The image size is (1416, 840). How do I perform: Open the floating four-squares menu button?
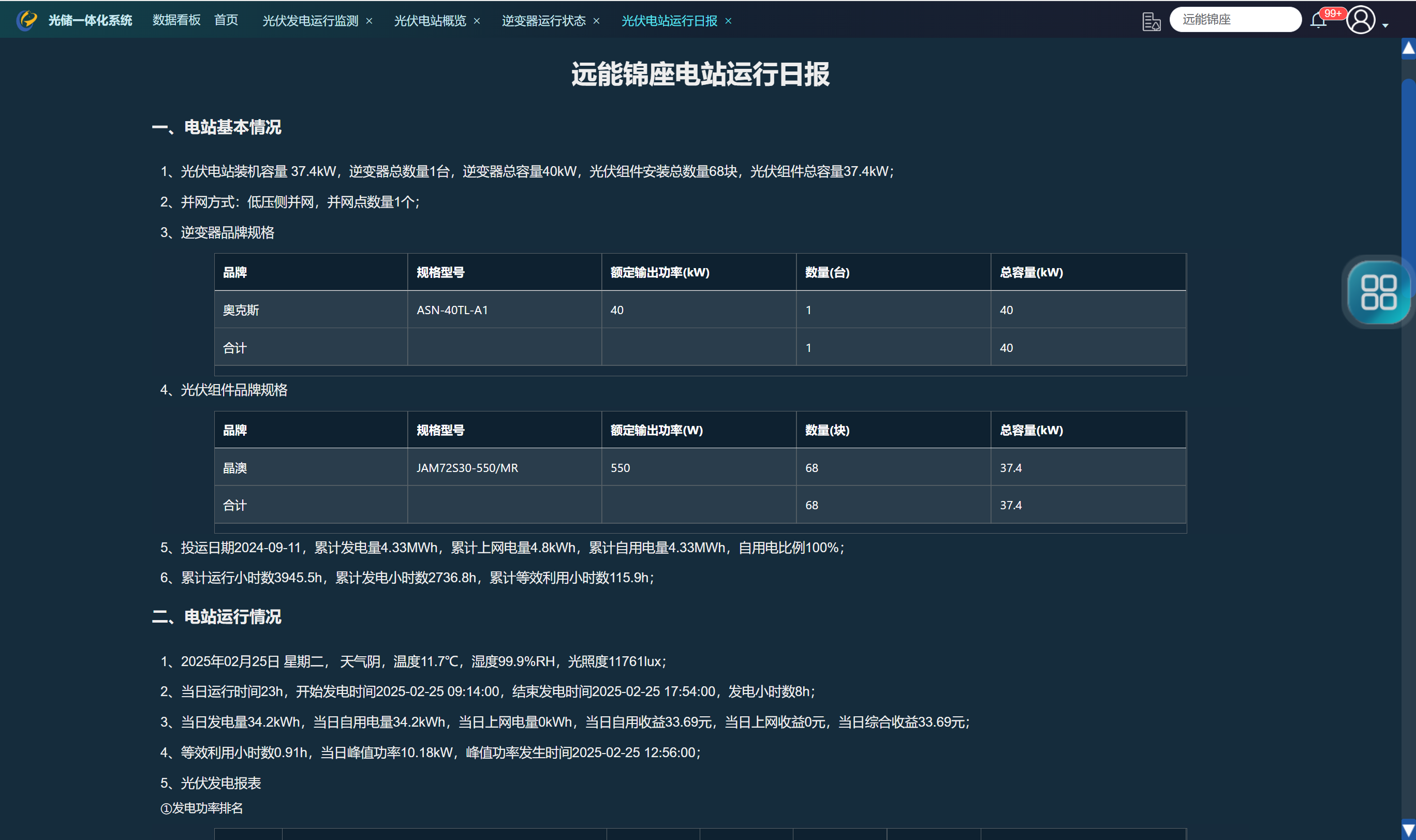tap(1378, 292)
